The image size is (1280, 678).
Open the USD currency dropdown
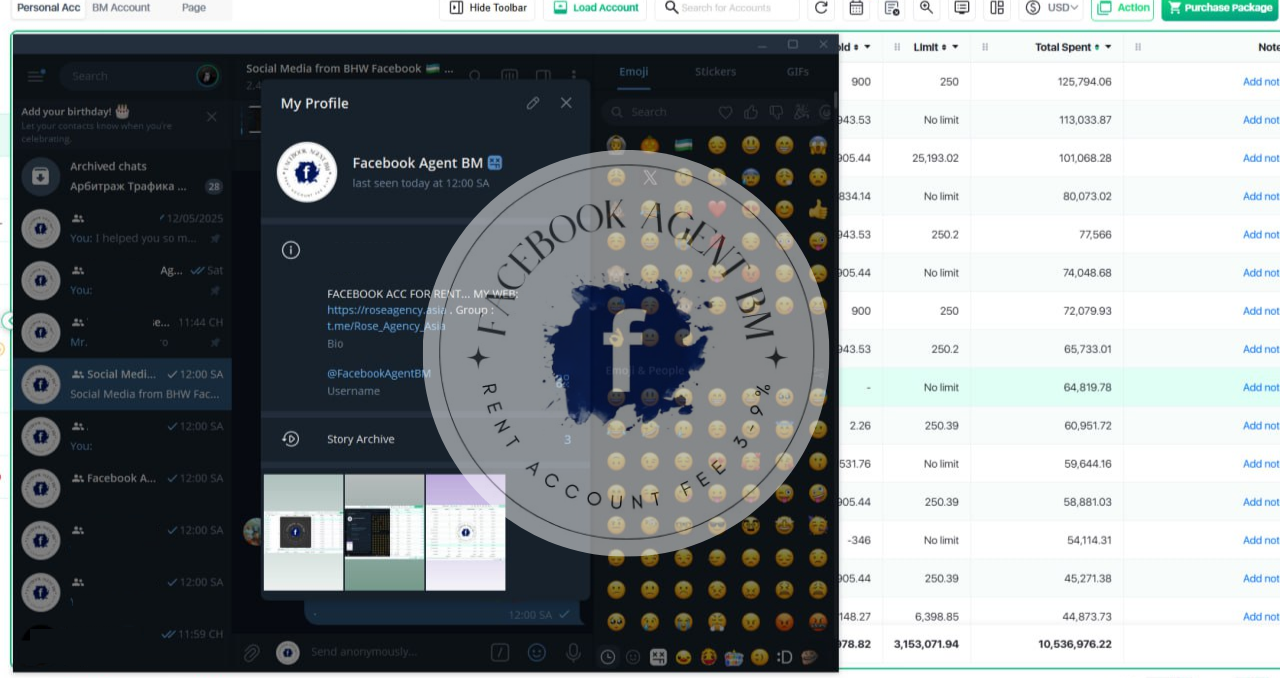1052,8
